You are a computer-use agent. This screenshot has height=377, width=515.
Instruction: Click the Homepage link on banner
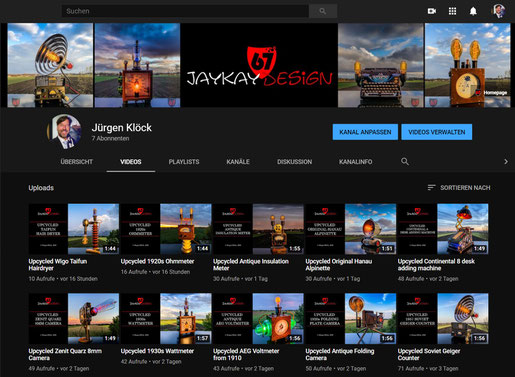coord(492,93)
